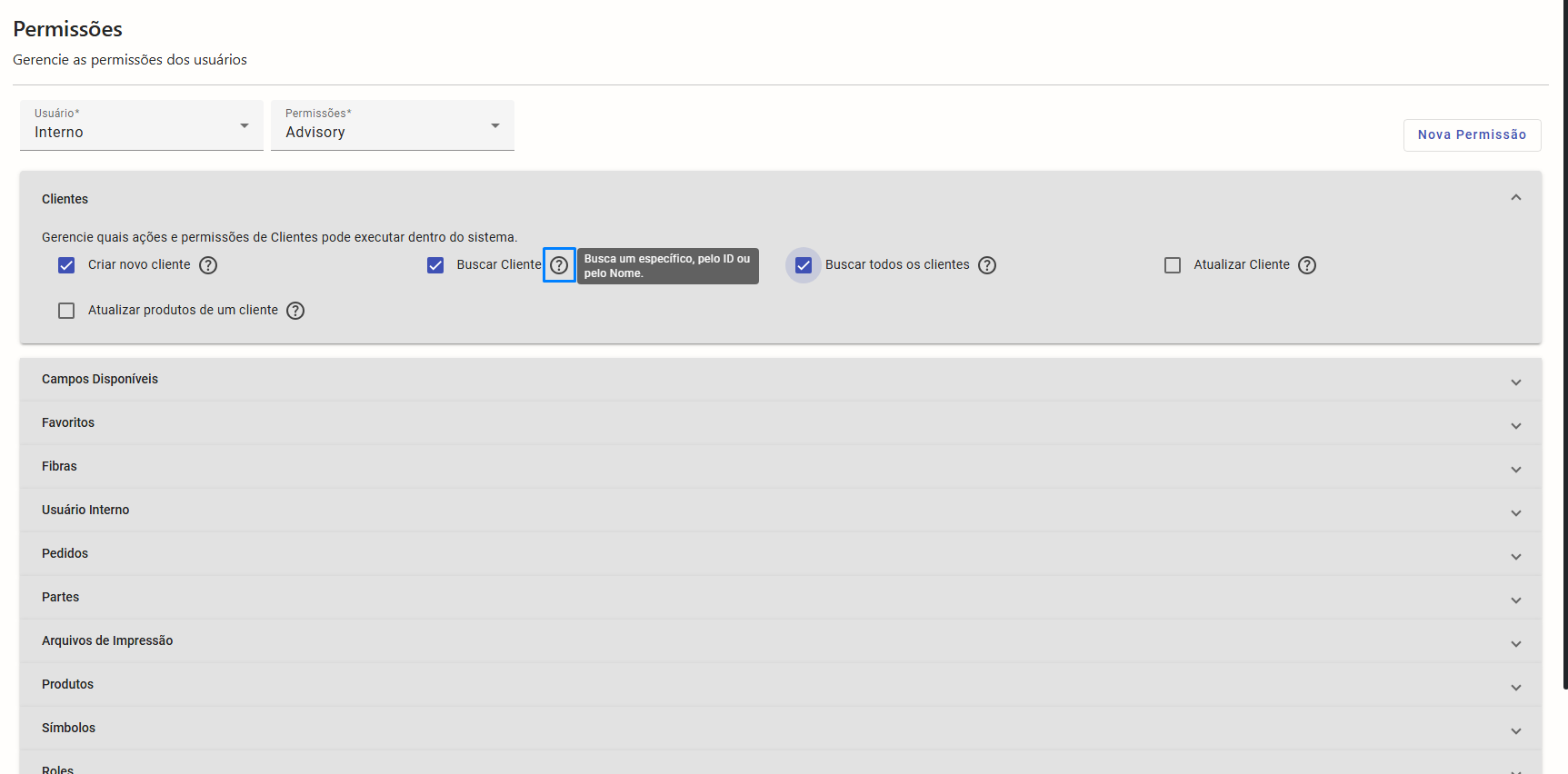Expand the Símbolos panel
The image size is (1568, 774).
point(1515,730)
